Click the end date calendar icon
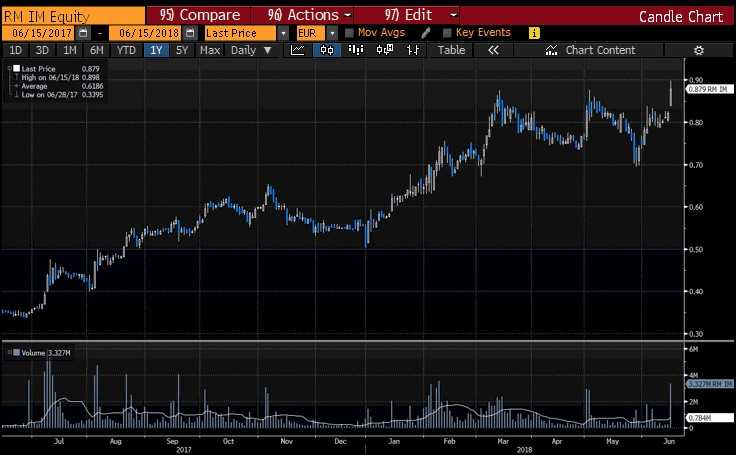The image size is (736, 455). click(x=190, y=33)
